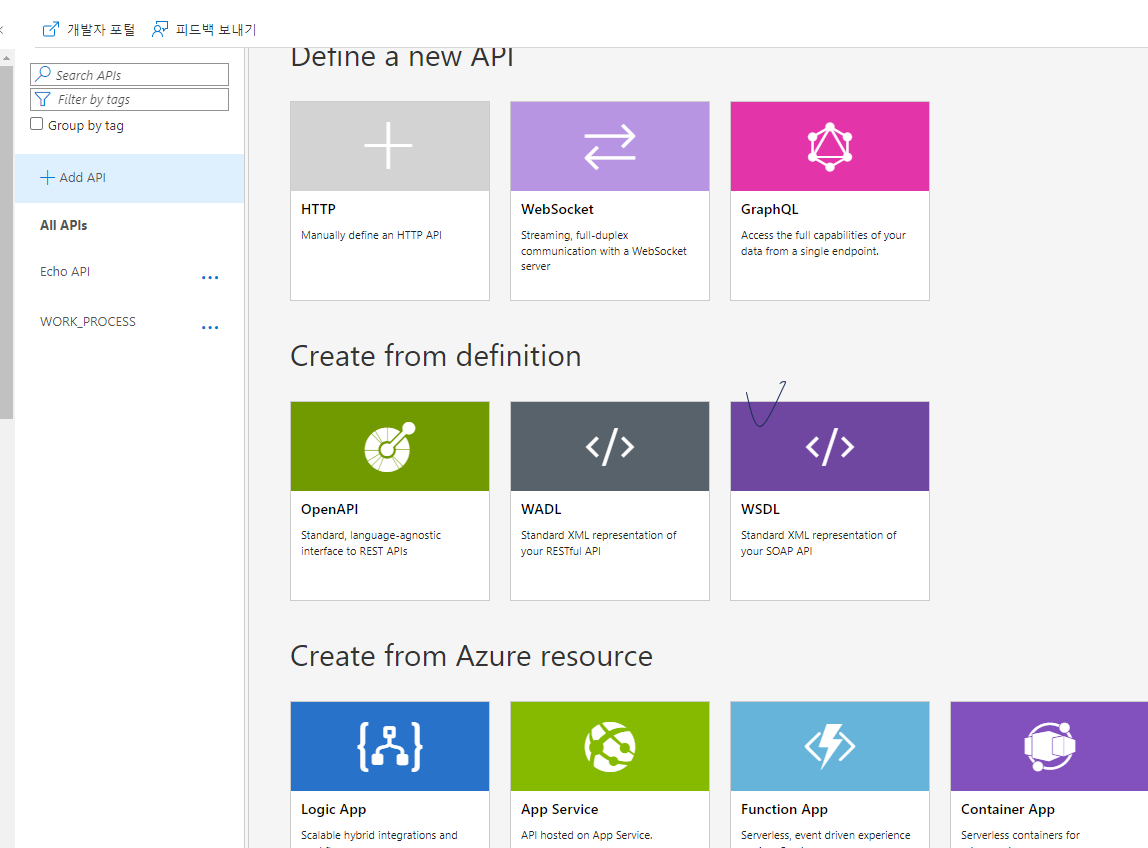This screenshot has height=848, width=1148.
Task: Pick the WSDL purple code icon
Action: click(x=830, y=447)
